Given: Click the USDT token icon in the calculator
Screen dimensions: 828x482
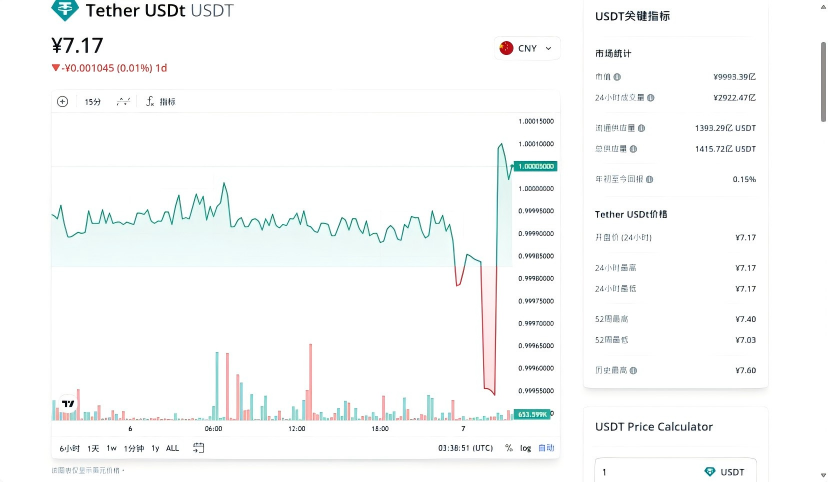Looking at the screenshot, I should 710,471.
